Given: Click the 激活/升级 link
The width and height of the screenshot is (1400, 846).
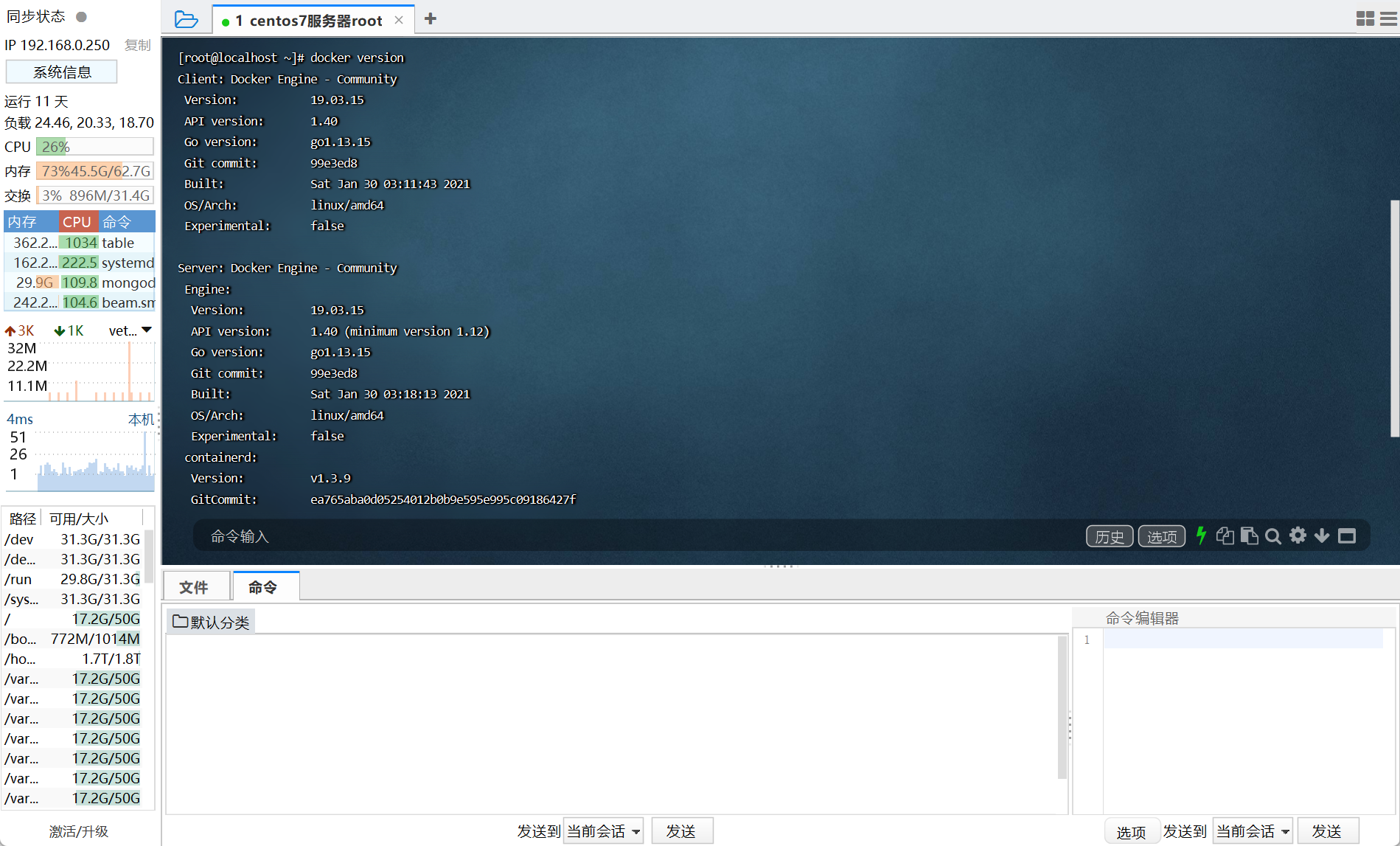Looking at the screenshot, I should [79, 831].
